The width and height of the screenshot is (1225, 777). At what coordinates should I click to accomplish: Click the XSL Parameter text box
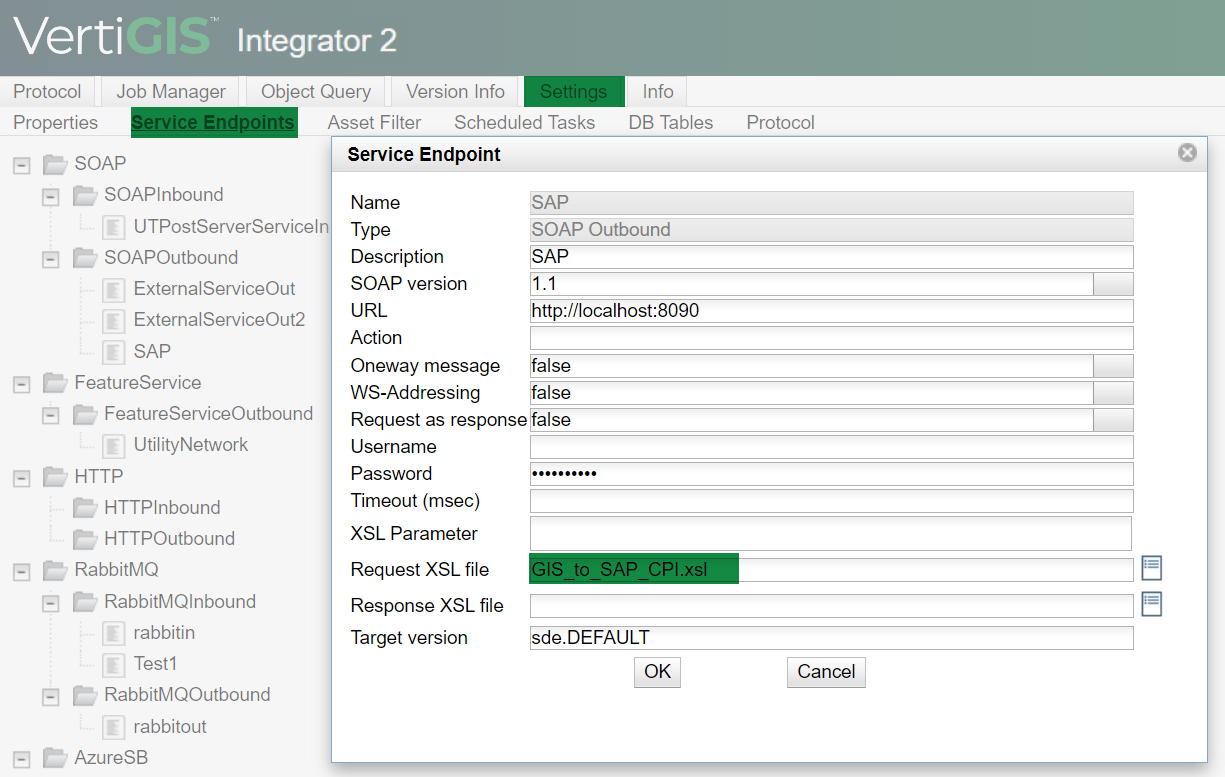(x=831, y=533)
